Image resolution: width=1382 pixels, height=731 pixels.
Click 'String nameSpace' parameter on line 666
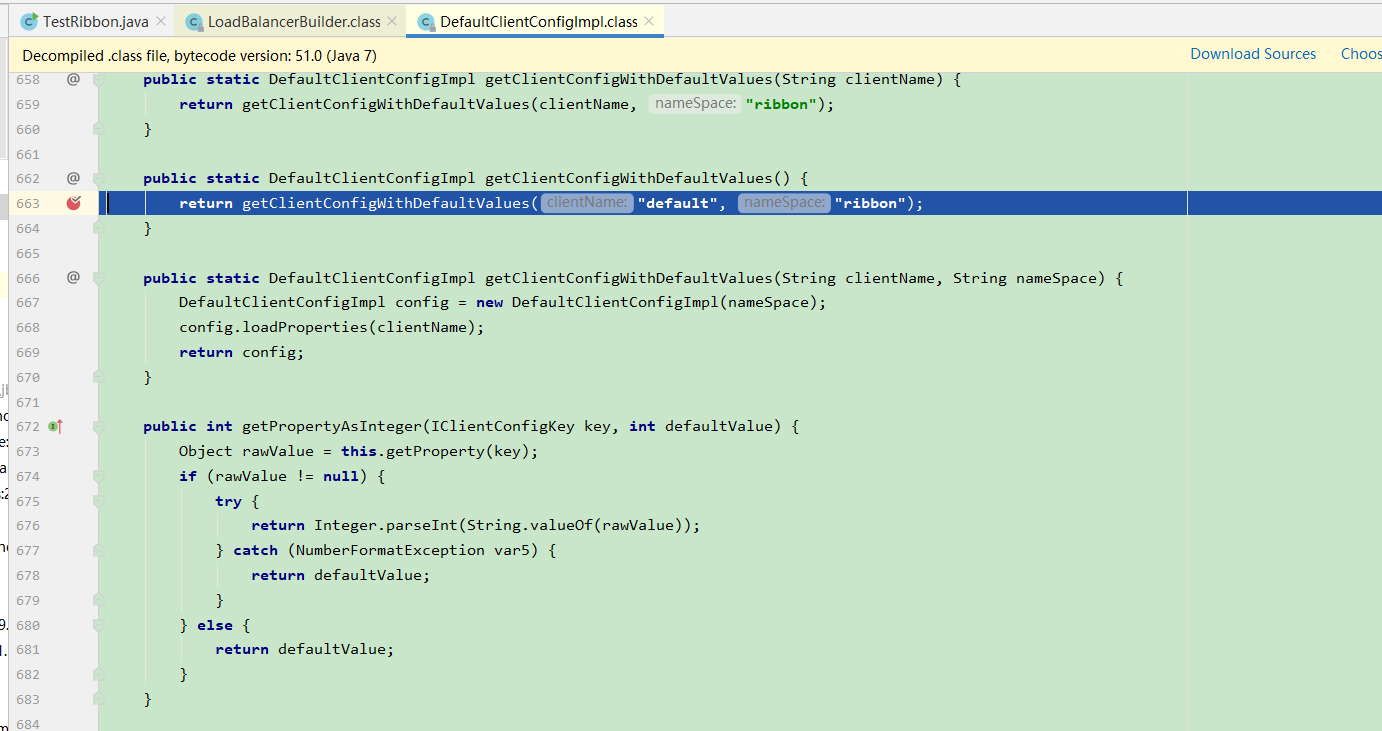[x=1024, y=278]
